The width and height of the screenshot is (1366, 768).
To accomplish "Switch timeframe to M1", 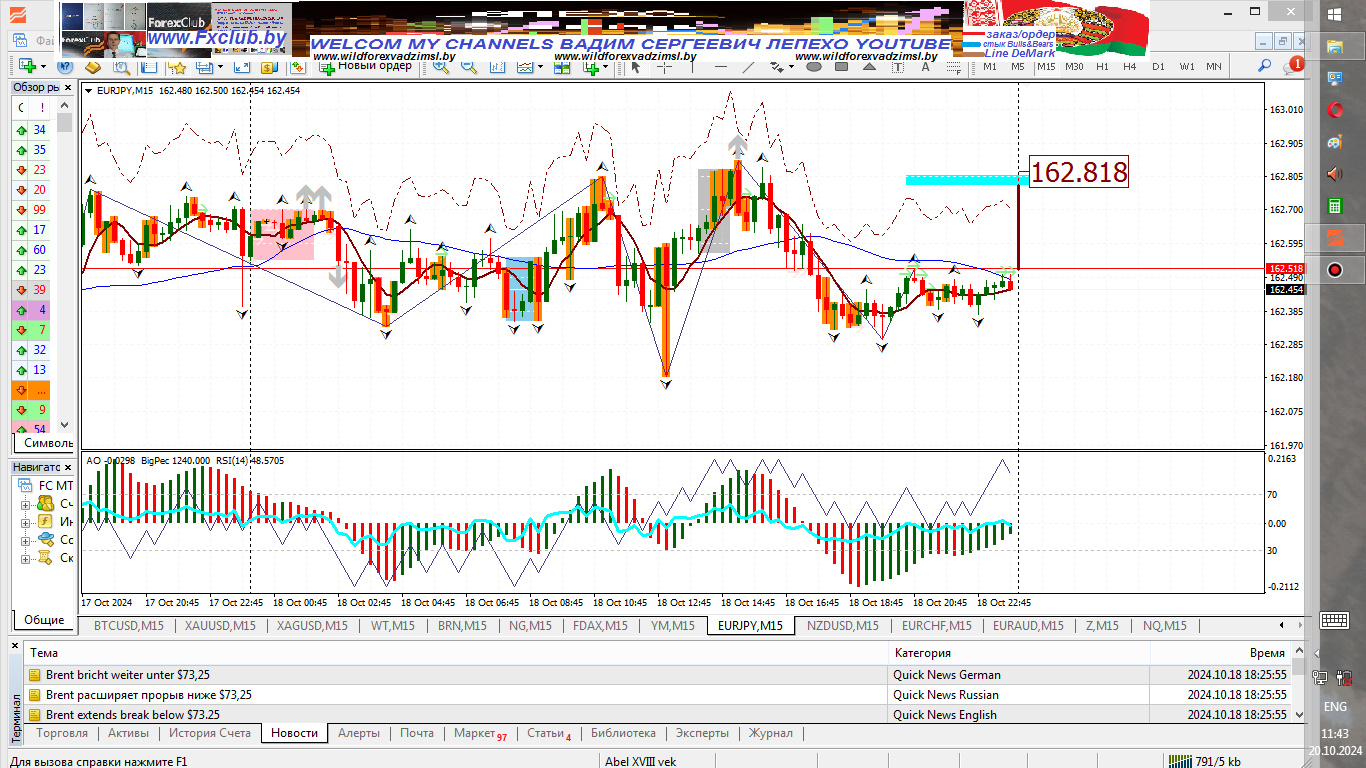I will click(x=990, y=66).
